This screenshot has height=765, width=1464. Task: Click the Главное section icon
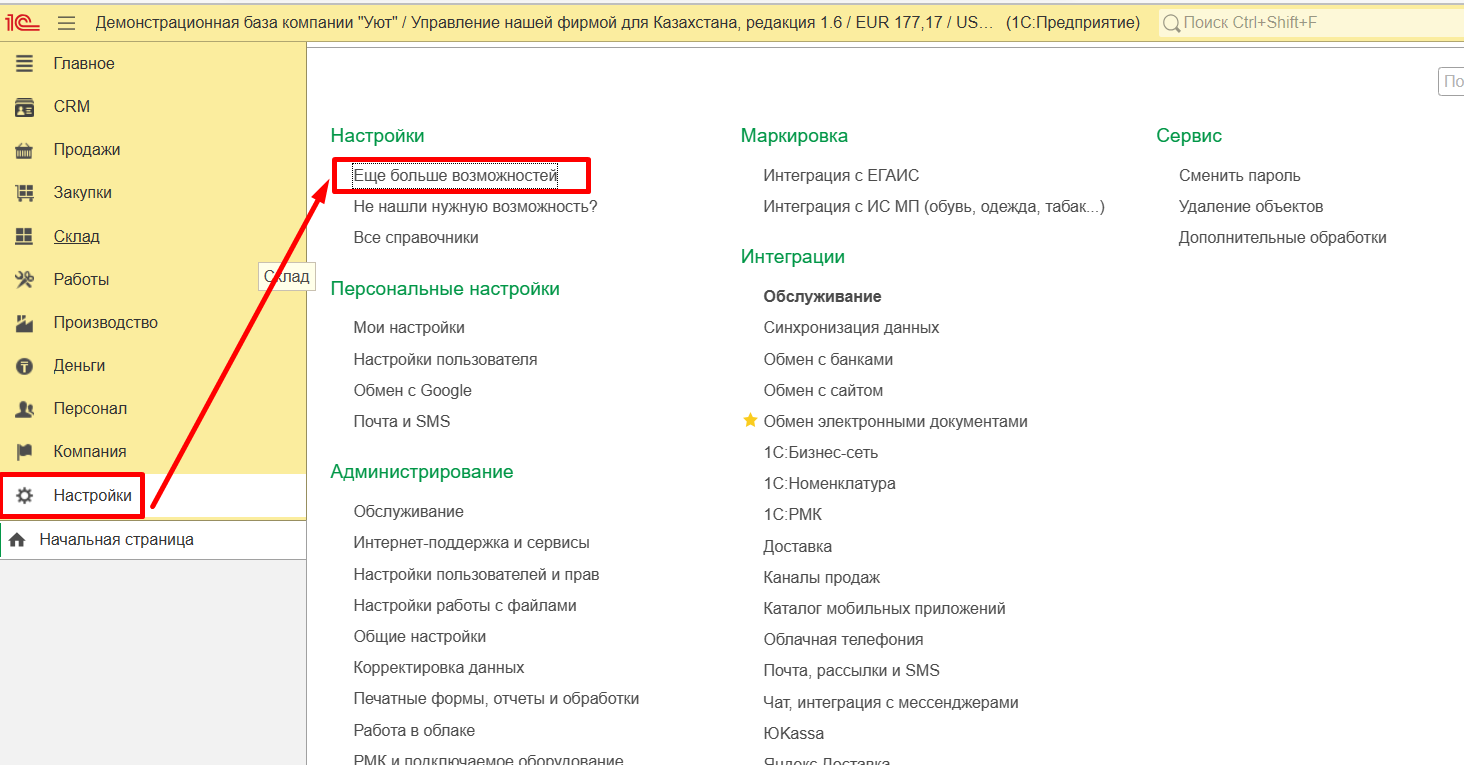coord(24,63)
